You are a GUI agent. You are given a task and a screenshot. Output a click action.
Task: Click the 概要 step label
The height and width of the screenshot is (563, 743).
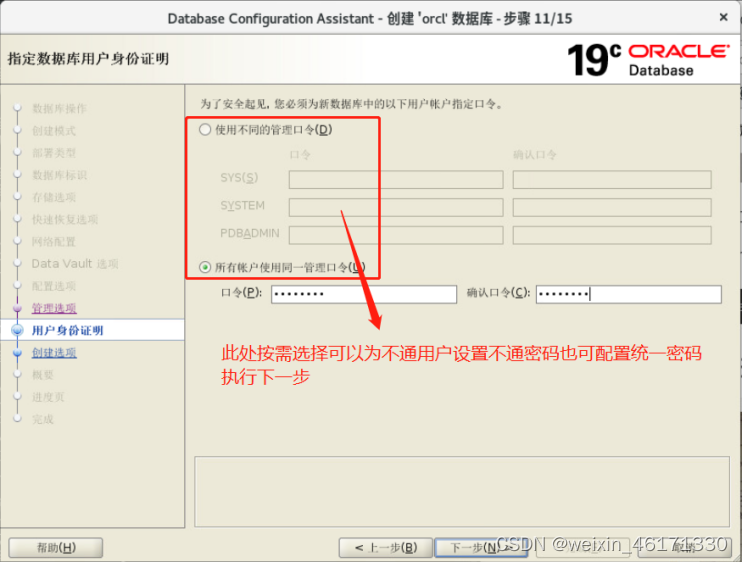click(43, 375)
